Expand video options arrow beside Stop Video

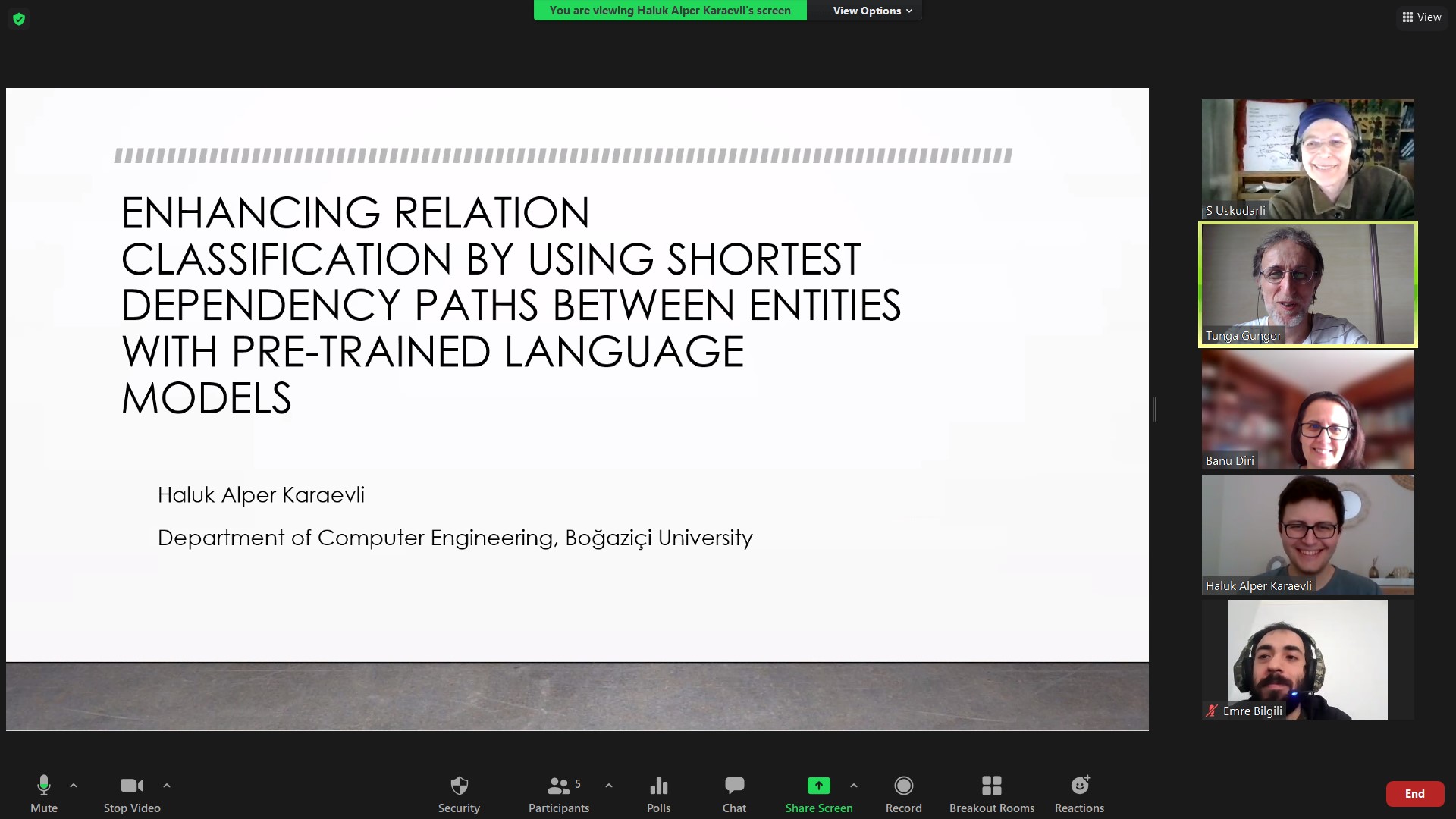[x=167, y=786]
